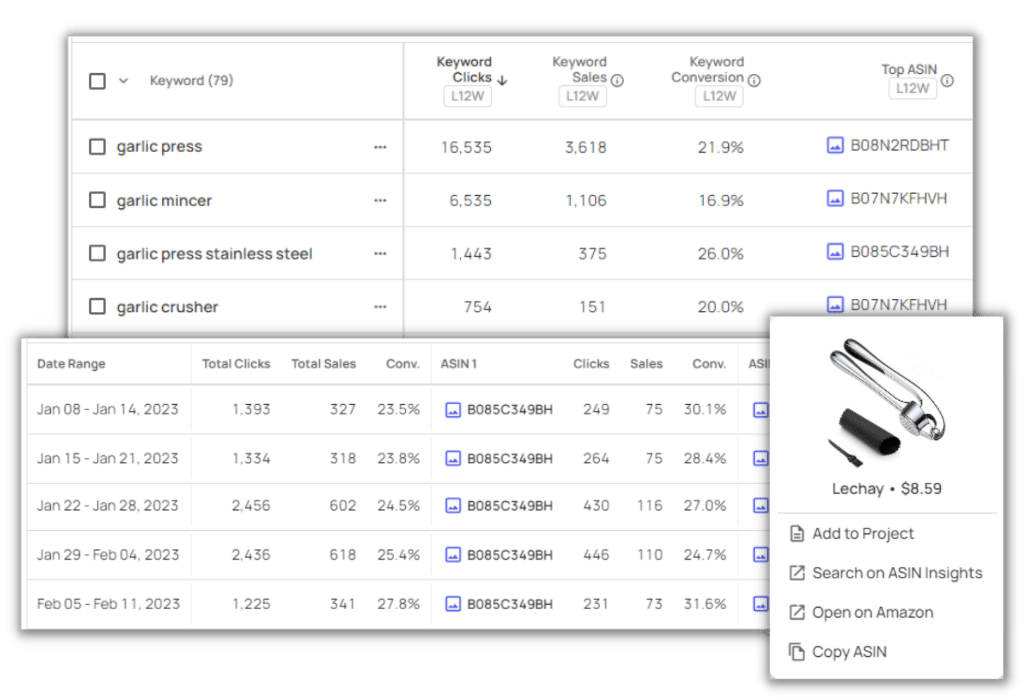Open B085C349BH link in Feb 05 - Feb 11 row

pos(510,604)
